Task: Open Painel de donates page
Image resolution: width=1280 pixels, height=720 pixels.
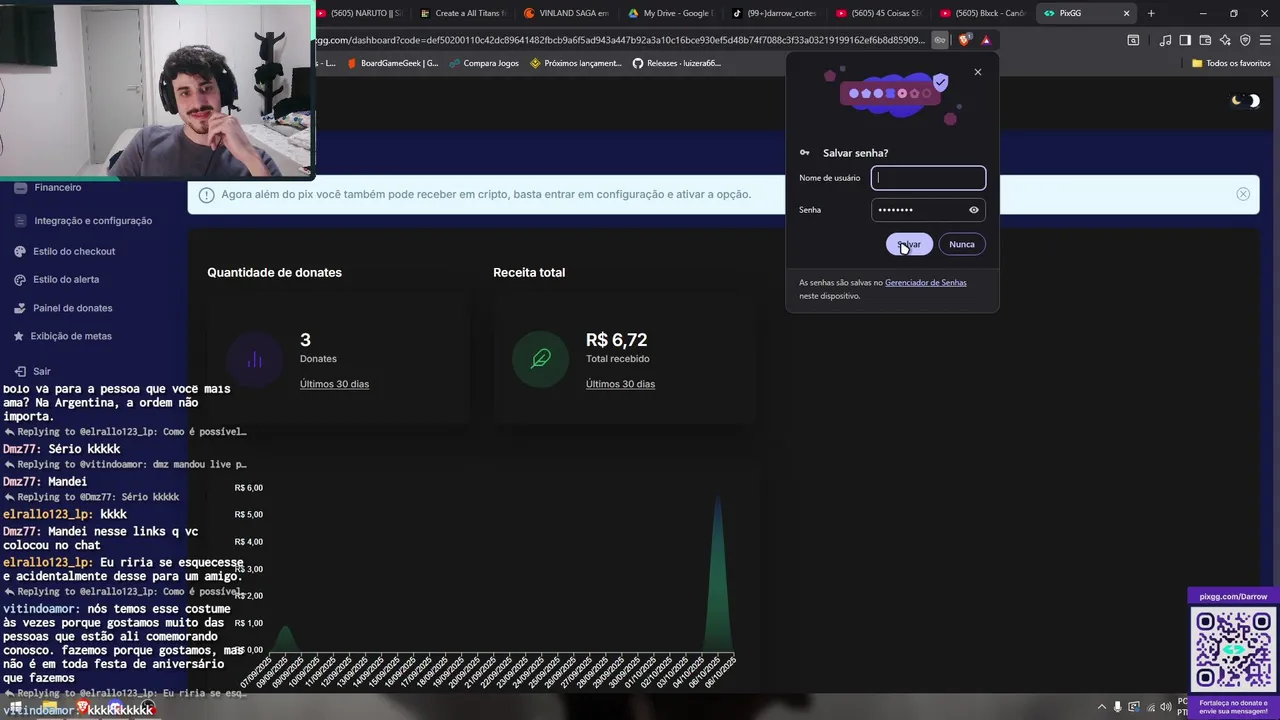Action: pyautogui.click(x=72, y=308)
